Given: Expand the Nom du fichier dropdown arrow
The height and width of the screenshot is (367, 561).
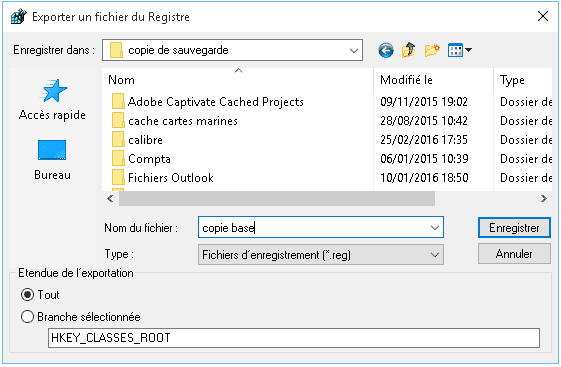Looking at the screenshot, I should point(435,227).
